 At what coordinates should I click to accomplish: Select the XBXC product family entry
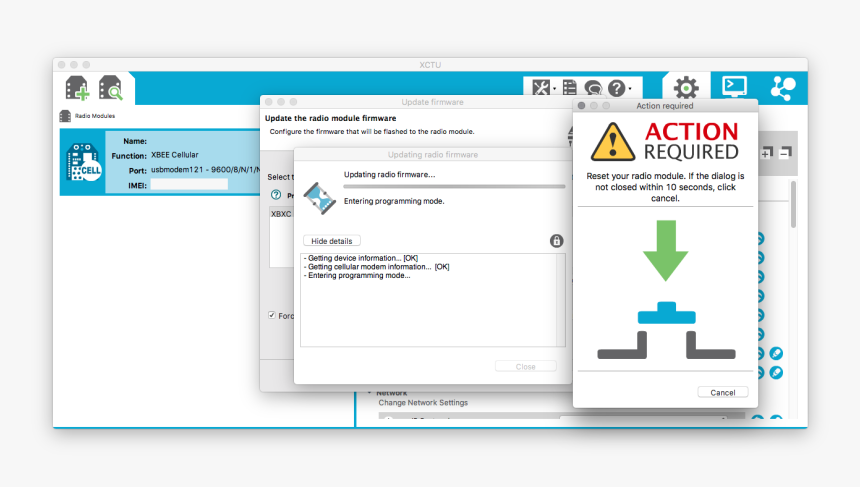coord(281,214)
